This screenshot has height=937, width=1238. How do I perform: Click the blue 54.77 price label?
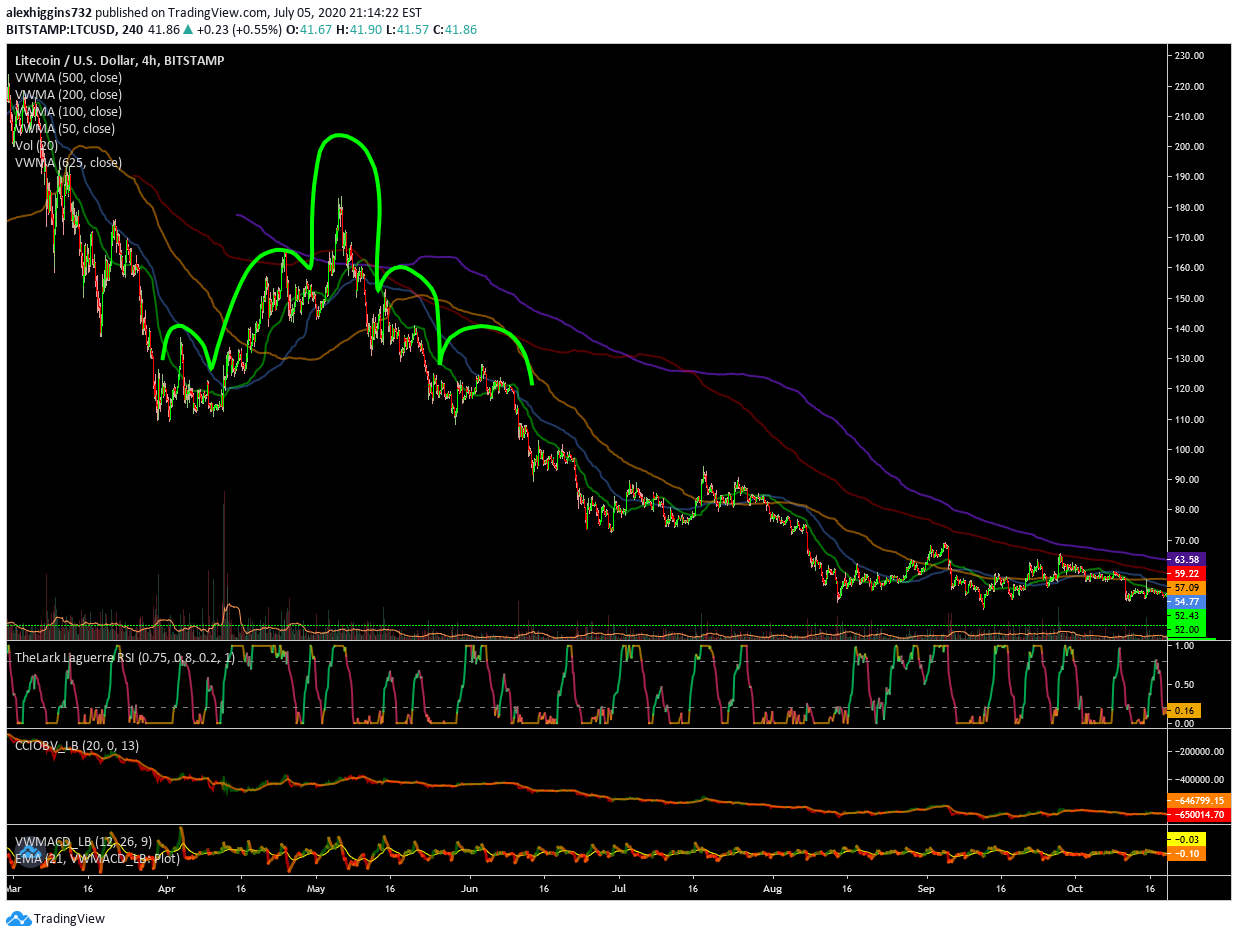coord(1187,602)
